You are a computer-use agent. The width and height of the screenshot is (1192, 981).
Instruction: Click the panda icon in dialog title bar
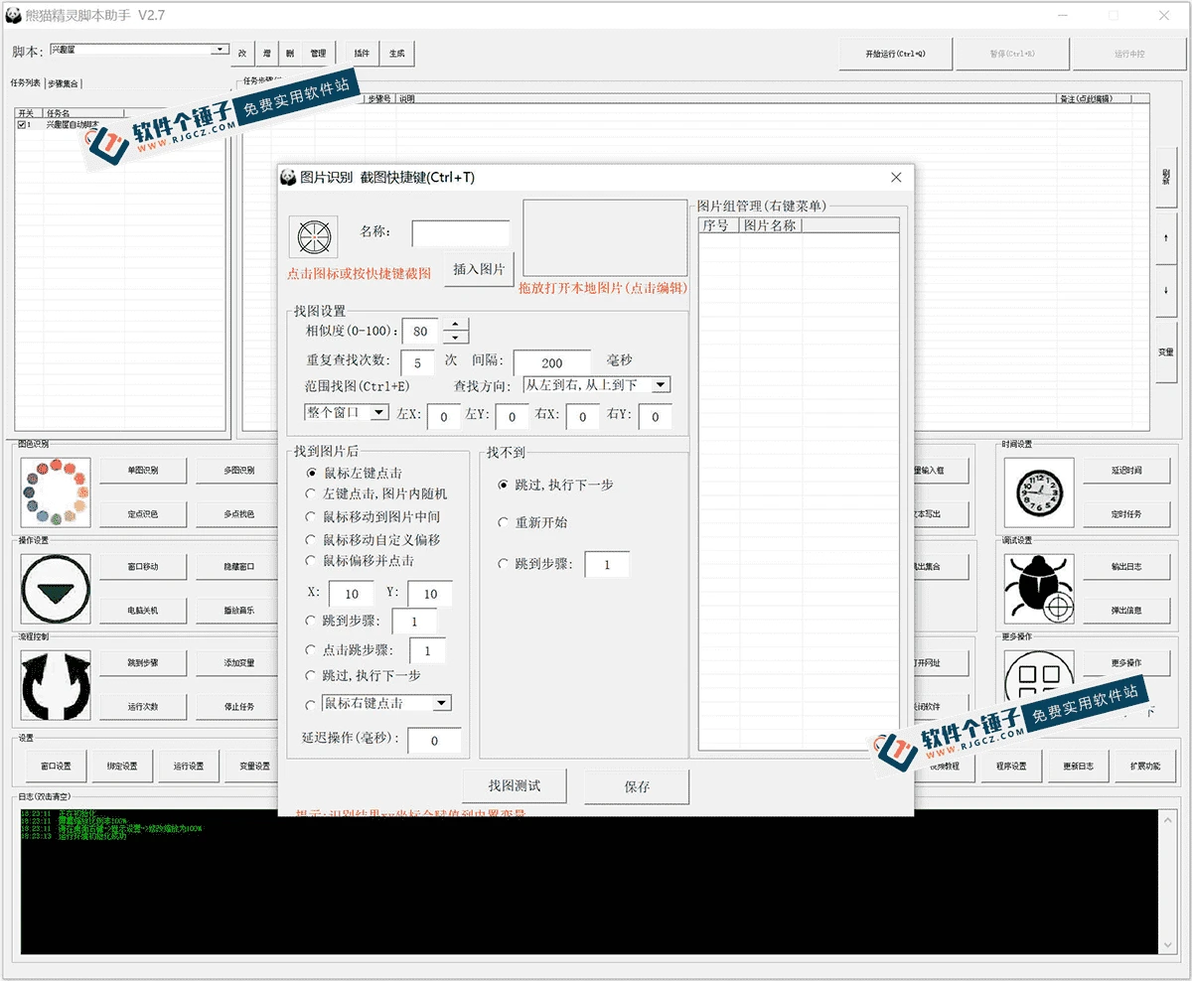coord(288,177)
